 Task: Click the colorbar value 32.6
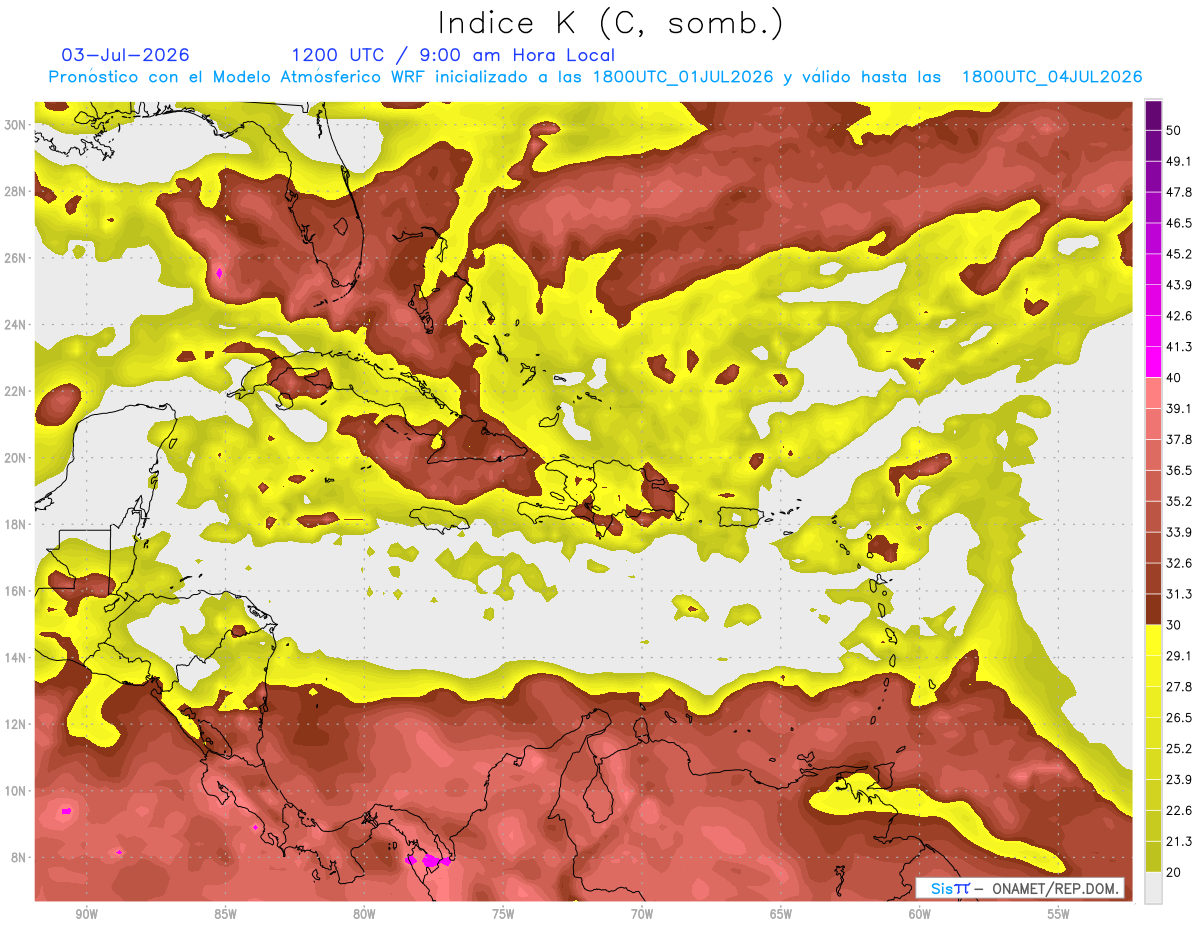pyautogui.click(x=1179, y=563)
